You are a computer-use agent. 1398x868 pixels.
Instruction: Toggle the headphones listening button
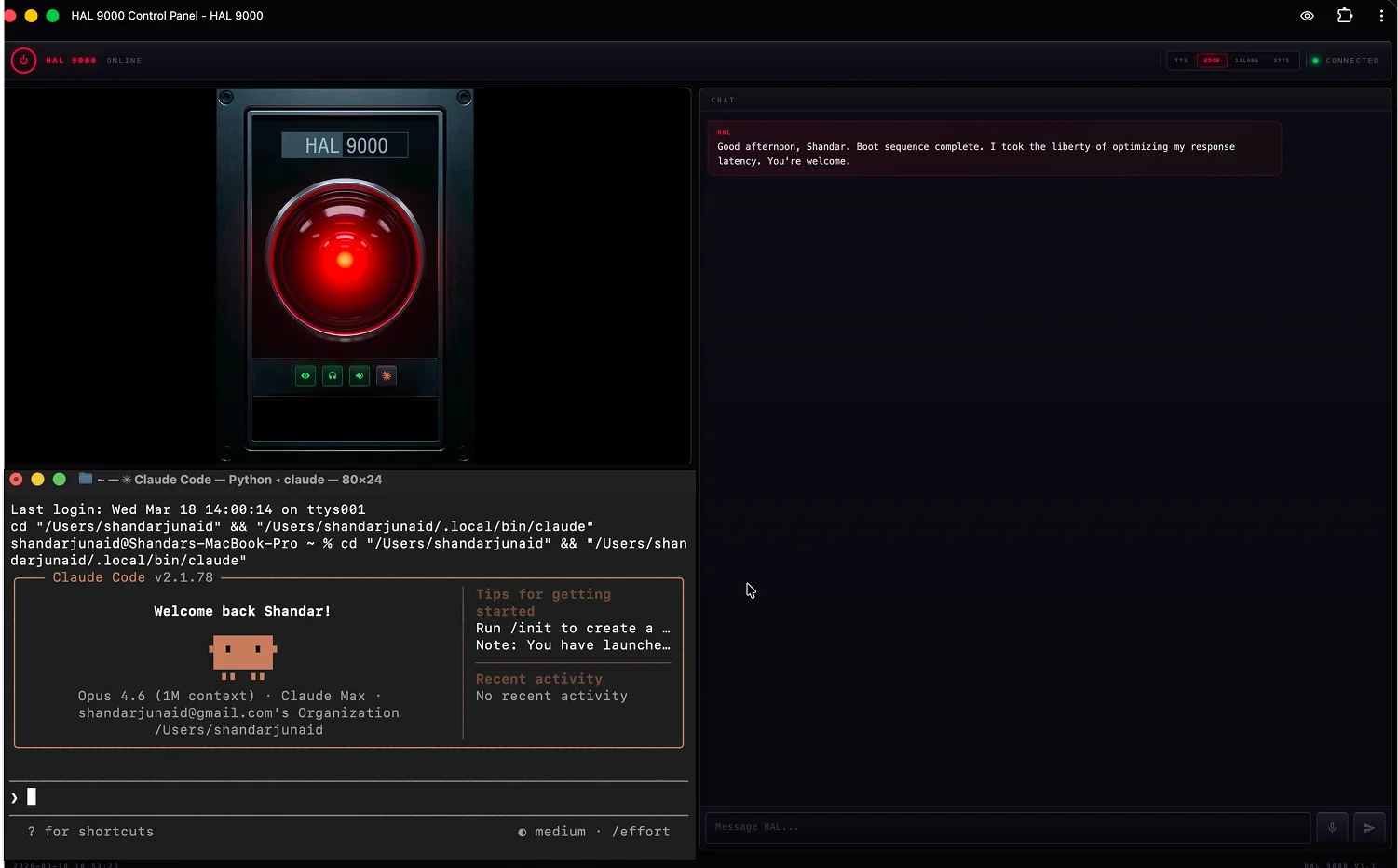333,376
